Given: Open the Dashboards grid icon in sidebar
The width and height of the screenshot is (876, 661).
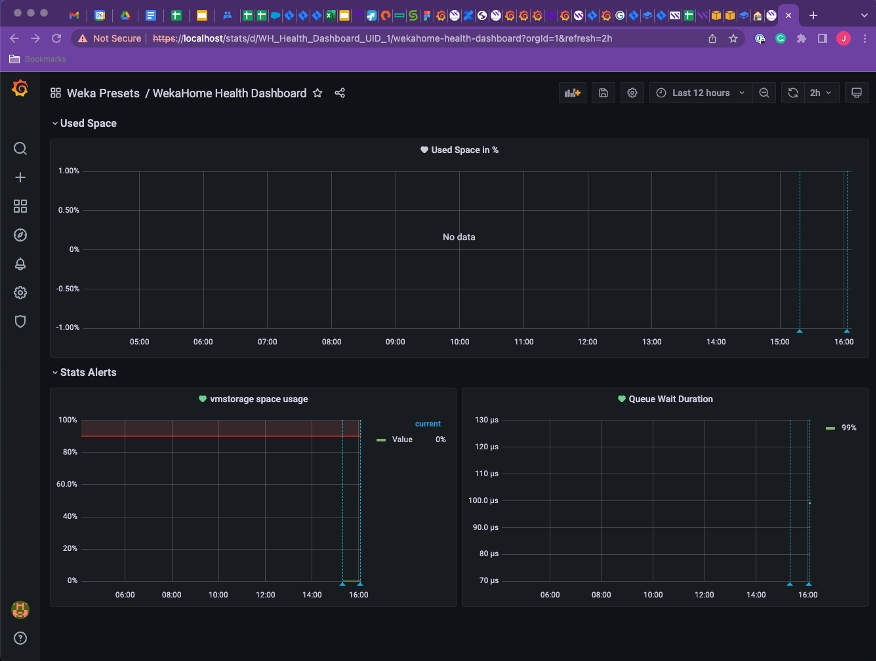Looking at the screenshot, I should 20,206.
